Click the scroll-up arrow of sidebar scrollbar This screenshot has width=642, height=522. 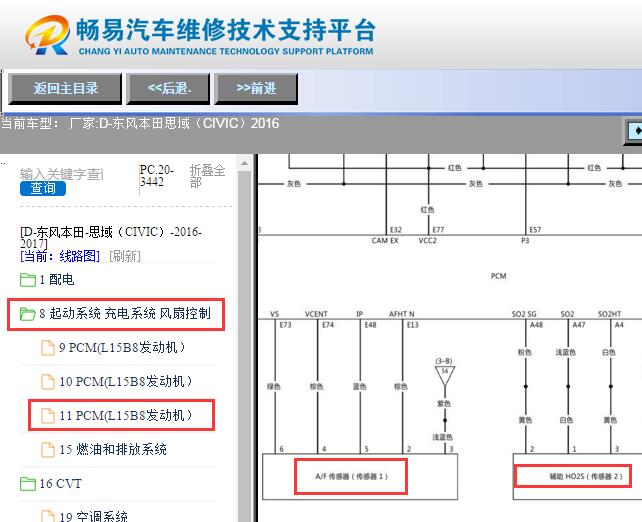(244, 164)
